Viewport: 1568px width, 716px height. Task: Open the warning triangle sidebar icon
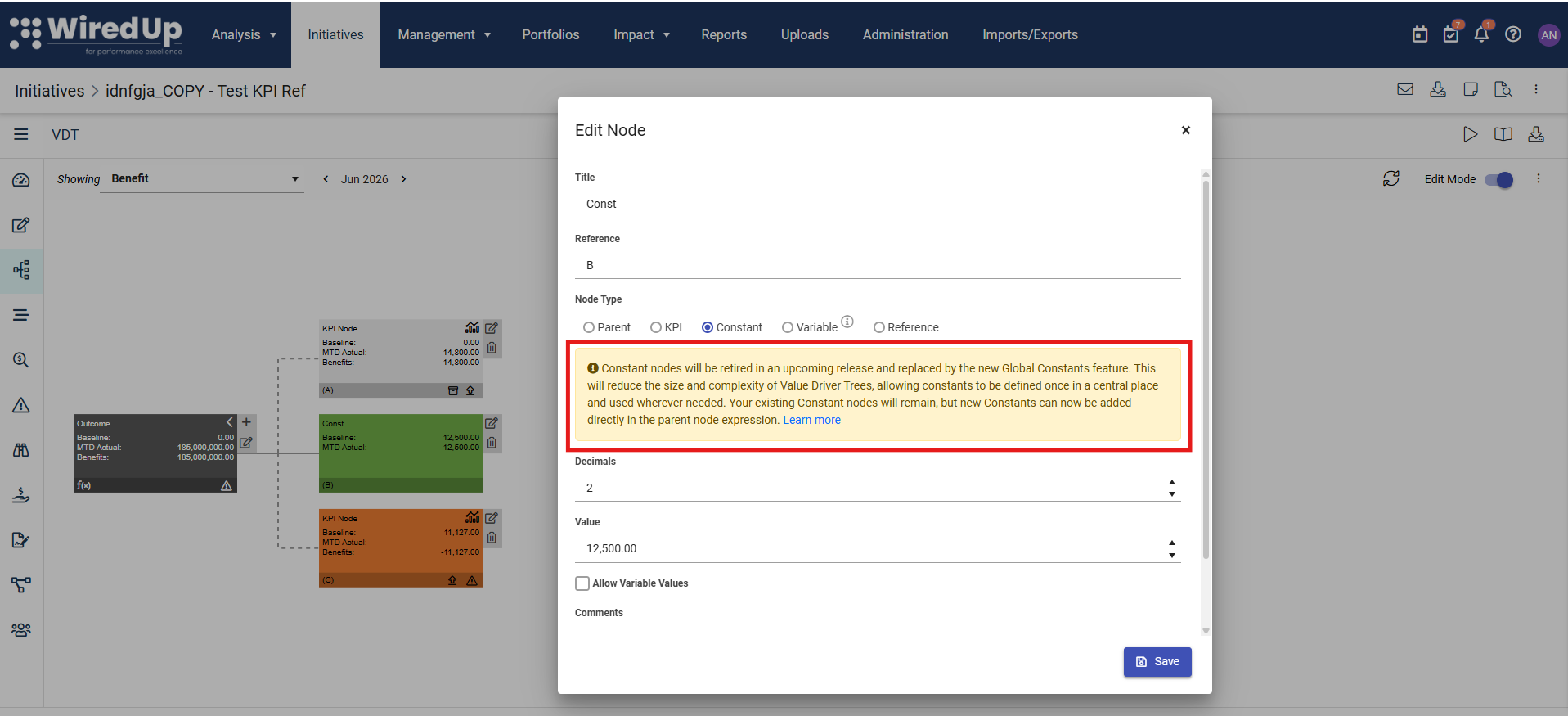coord(21,405)
